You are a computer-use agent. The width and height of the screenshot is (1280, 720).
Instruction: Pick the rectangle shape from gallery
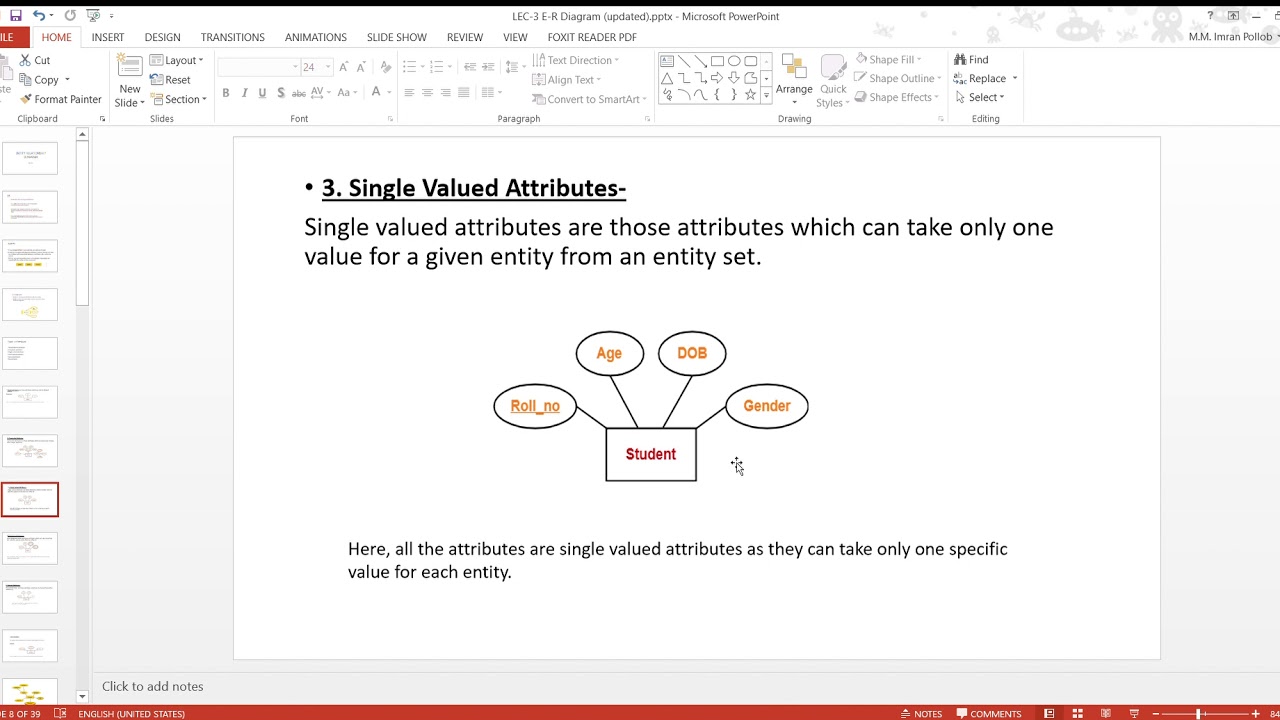pos(717,61)
